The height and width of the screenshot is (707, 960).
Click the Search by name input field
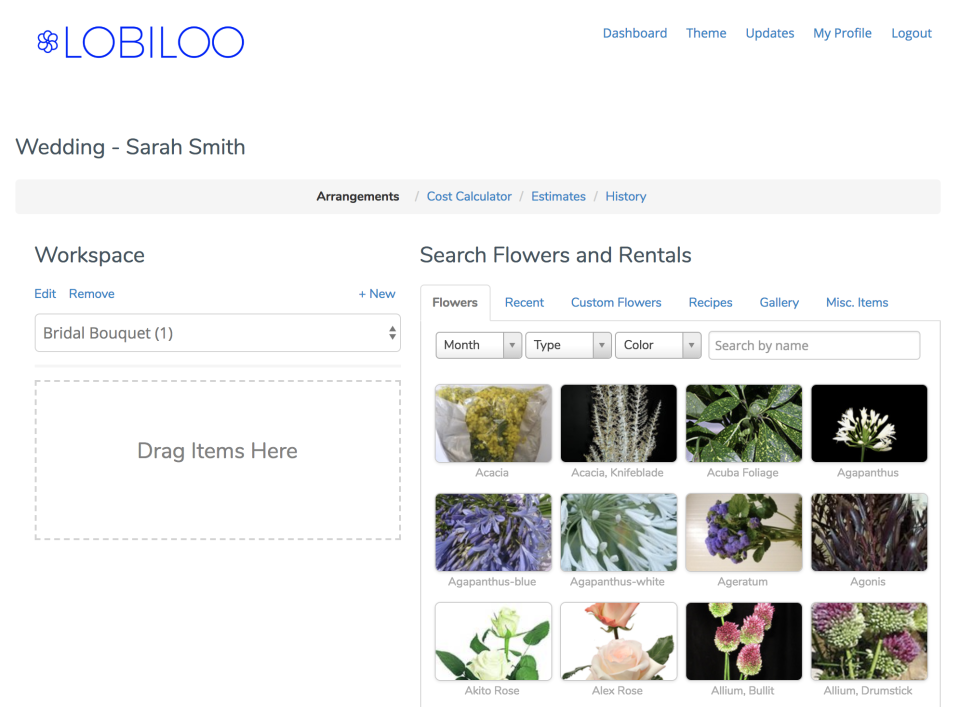[813, 345]
